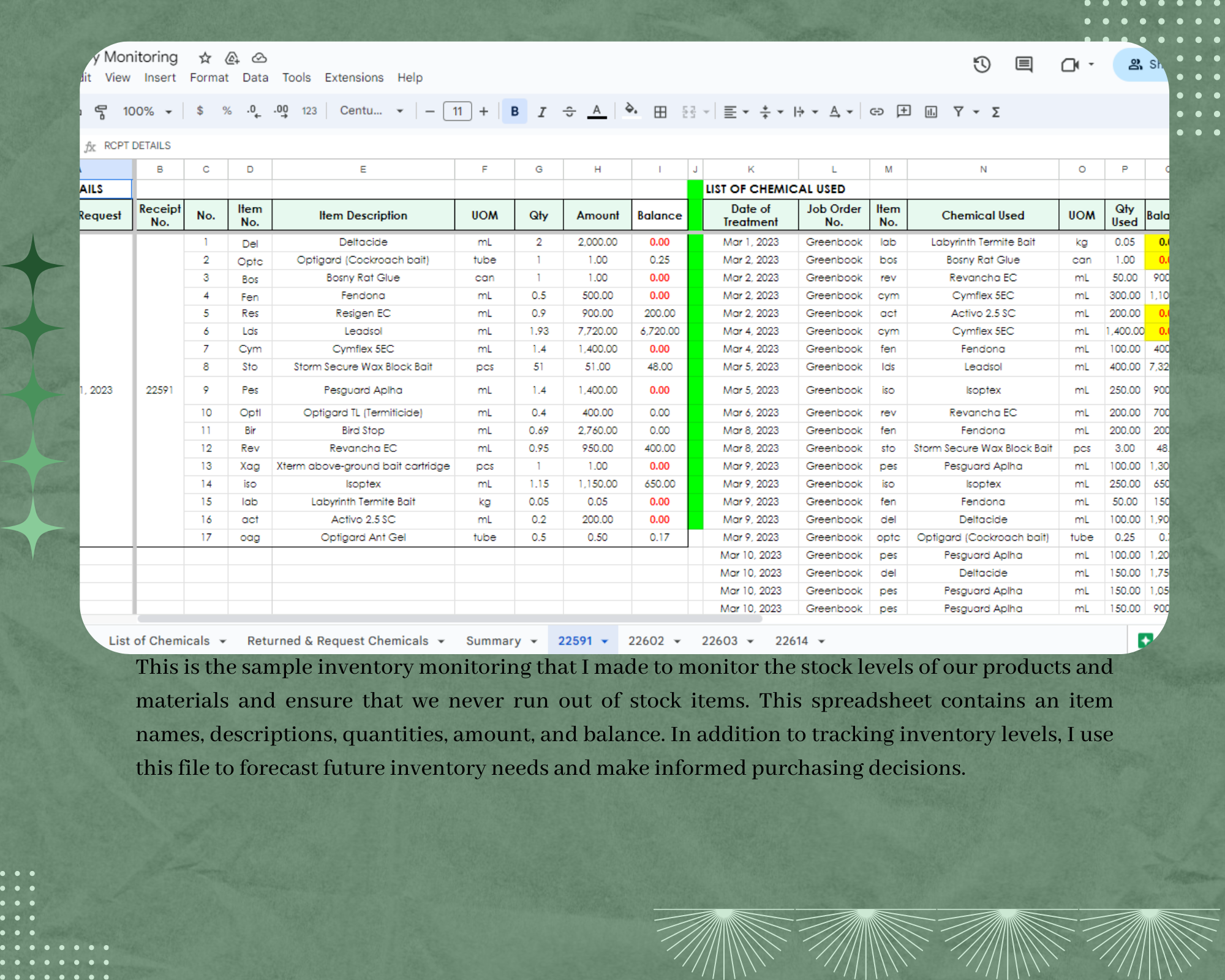Check the cloud save status icon
Viewport: 1225px width, 980px height.
tap(259, 58)
